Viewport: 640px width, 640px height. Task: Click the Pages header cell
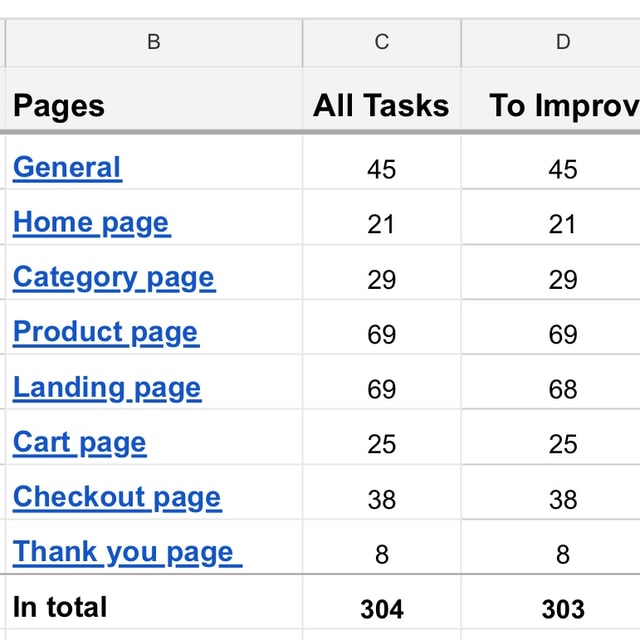coord(153,105)
